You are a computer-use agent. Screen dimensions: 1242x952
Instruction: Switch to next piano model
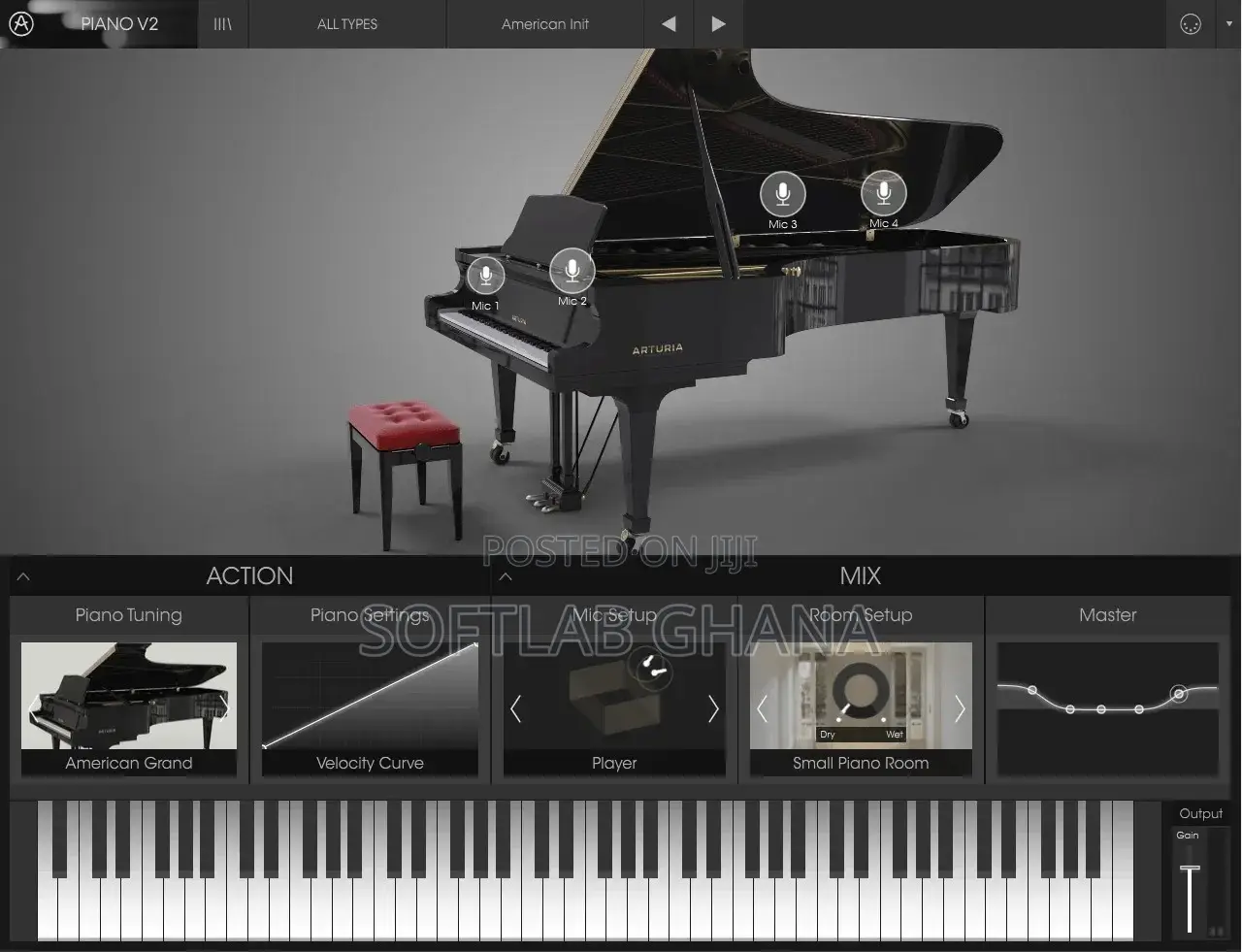(224, 706)
